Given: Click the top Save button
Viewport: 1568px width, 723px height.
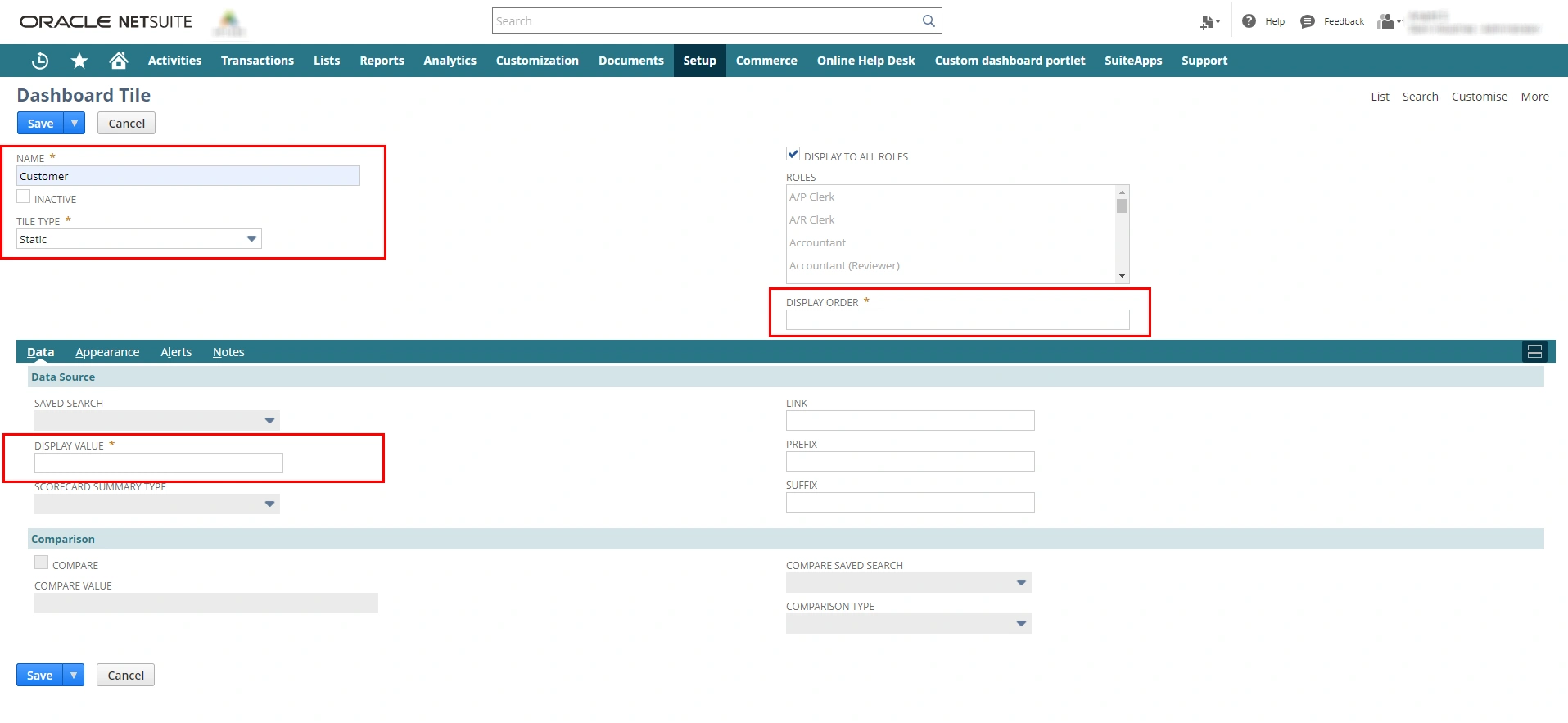Looking at the screenshot, I should (40, 124).
